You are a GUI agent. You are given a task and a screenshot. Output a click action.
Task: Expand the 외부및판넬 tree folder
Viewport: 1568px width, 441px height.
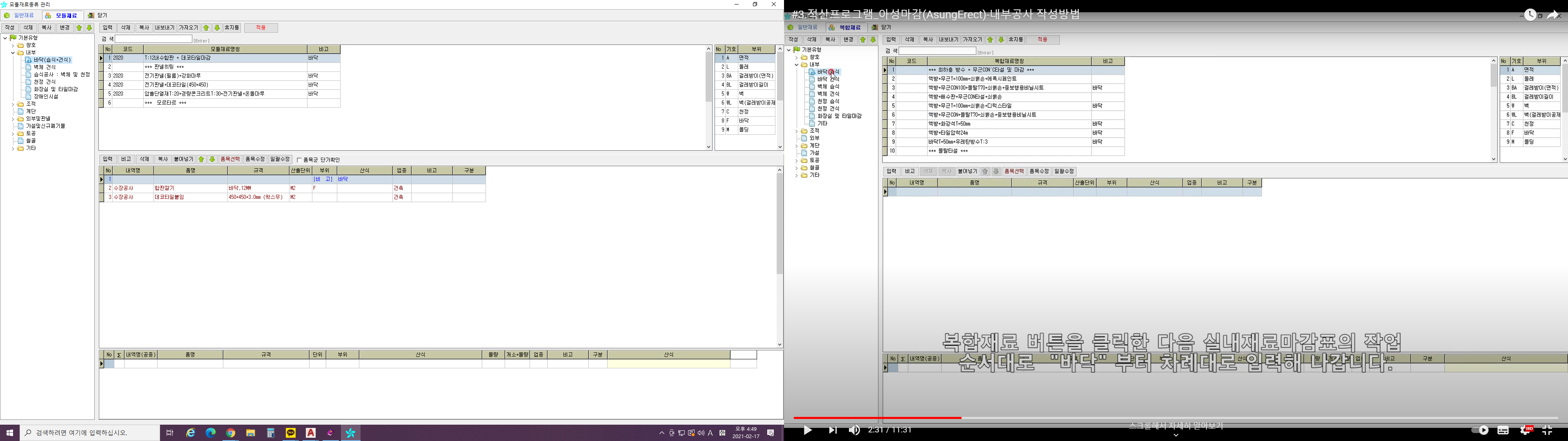coord(13,119)
